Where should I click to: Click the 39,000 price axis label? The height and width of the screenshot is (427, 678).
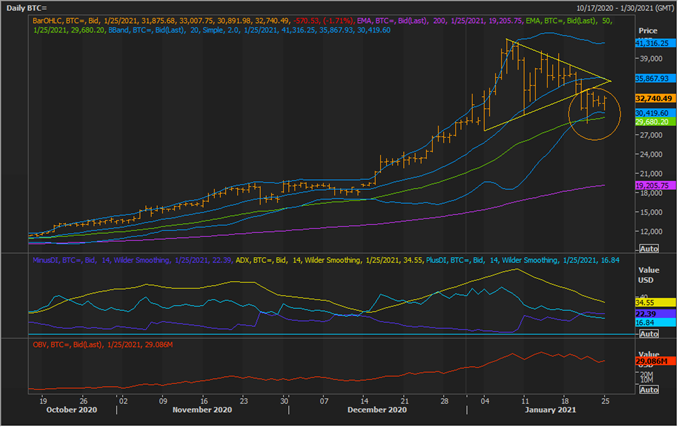pyautogui.click(x=650, y=58)
